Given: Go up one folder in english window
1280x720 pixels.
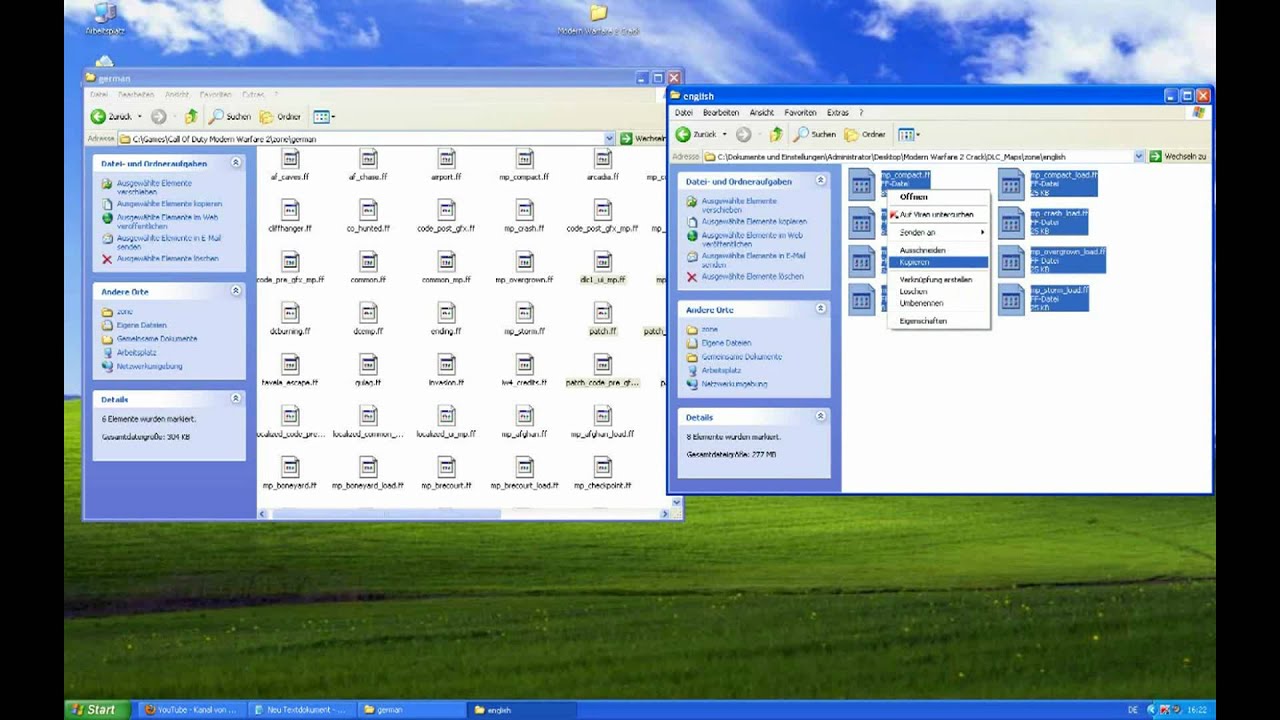Looking at the screenshot, I should coord(776,134).
